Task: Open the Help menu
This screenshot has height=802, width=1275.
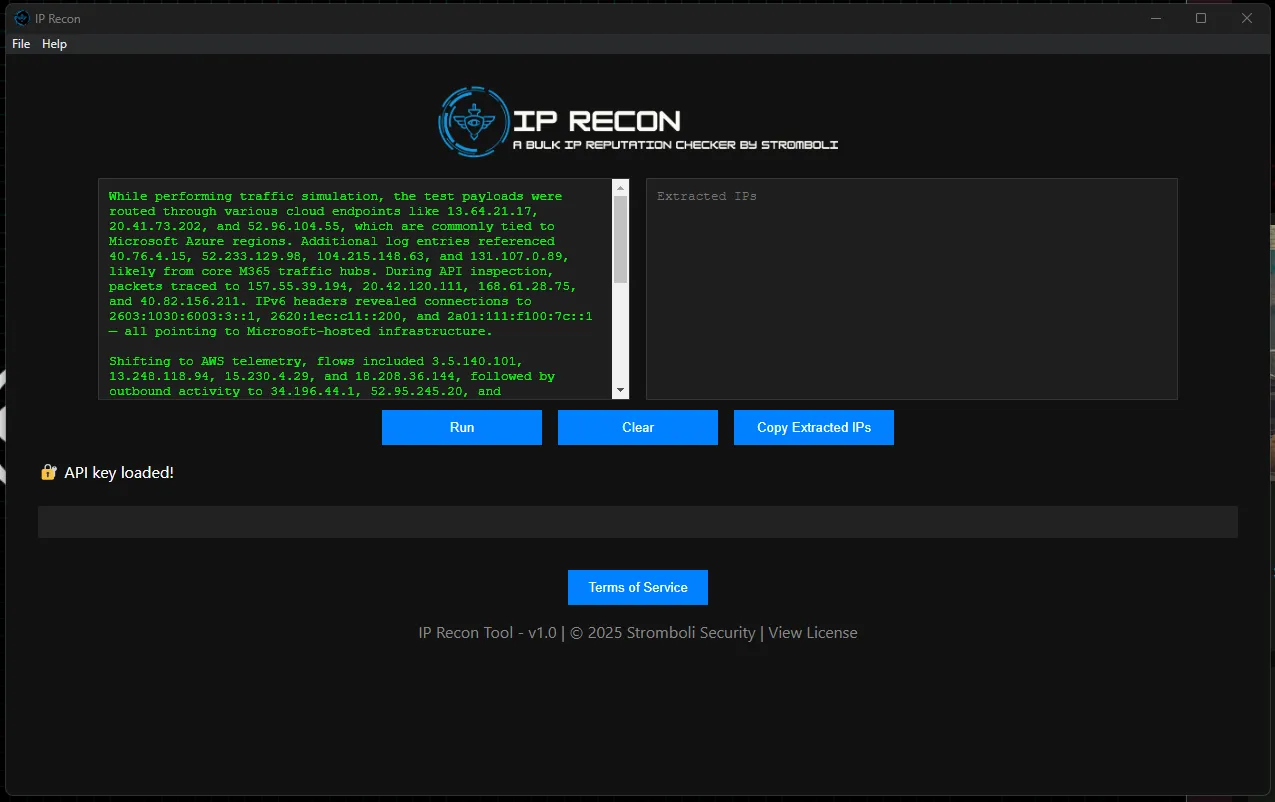Action: (x=54, y=44)
